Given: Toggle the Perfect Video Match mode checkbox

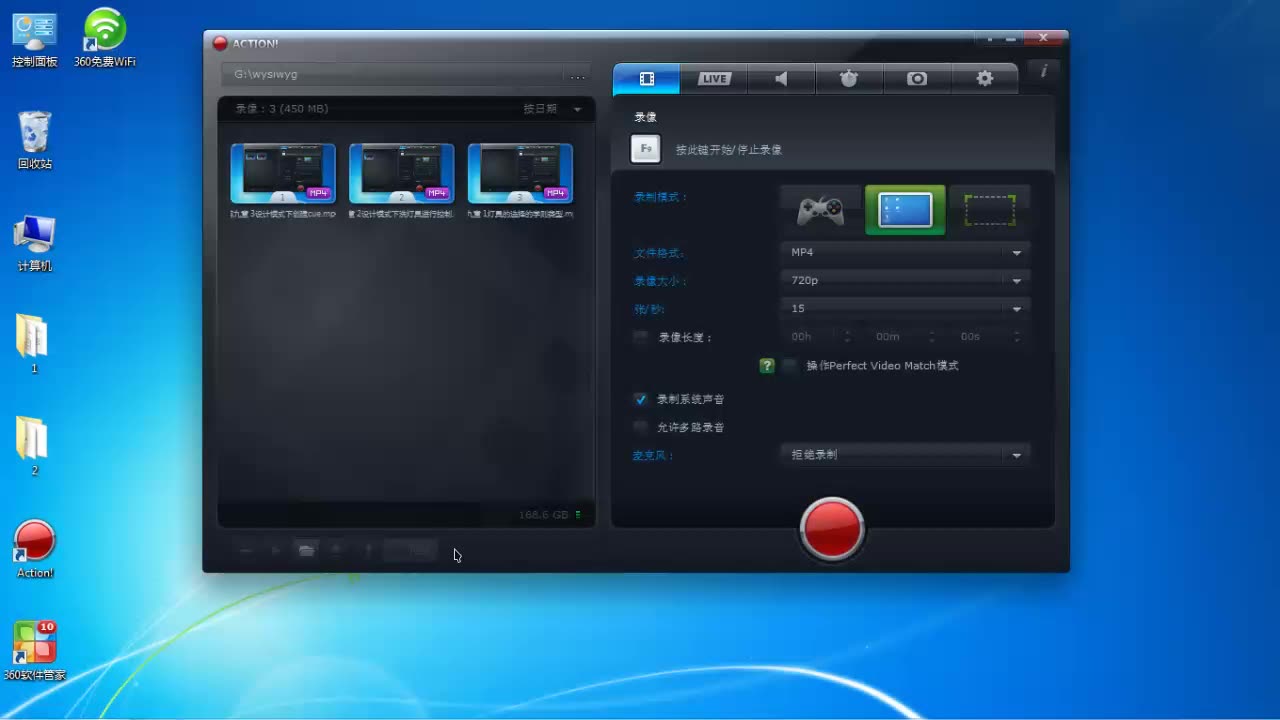Looking at the screenshot, I should pyautogui.click(x=790, y=366).
